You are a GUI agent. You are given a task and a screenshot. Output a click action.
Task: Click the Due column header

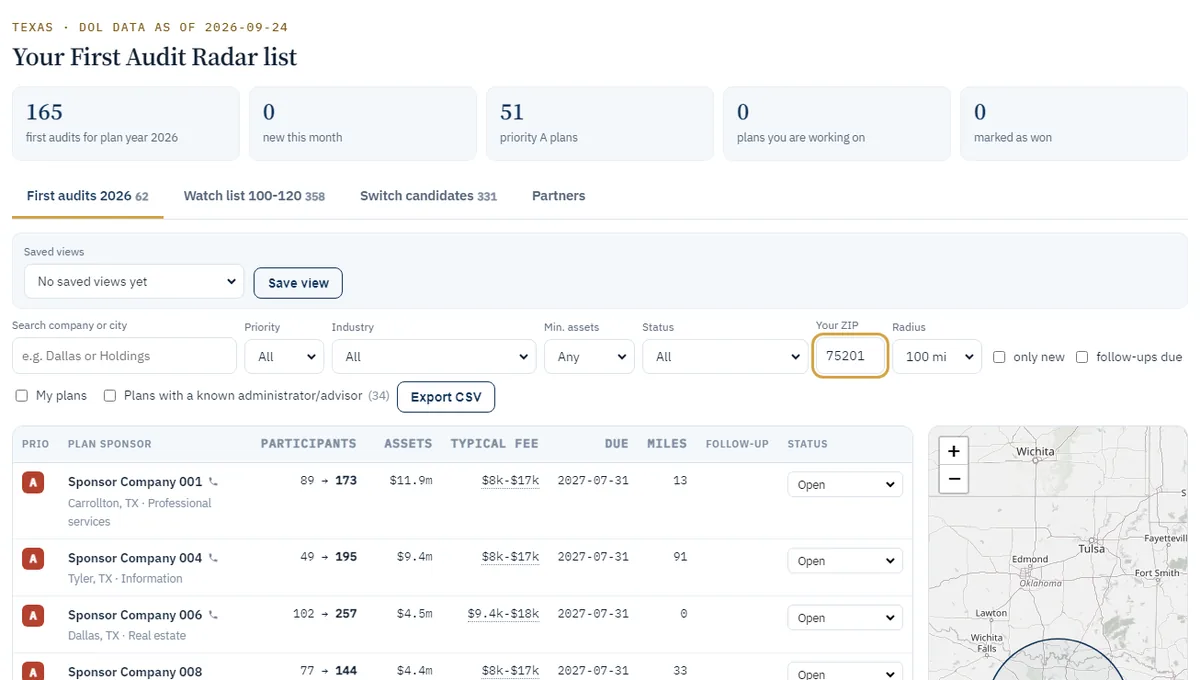616,443
